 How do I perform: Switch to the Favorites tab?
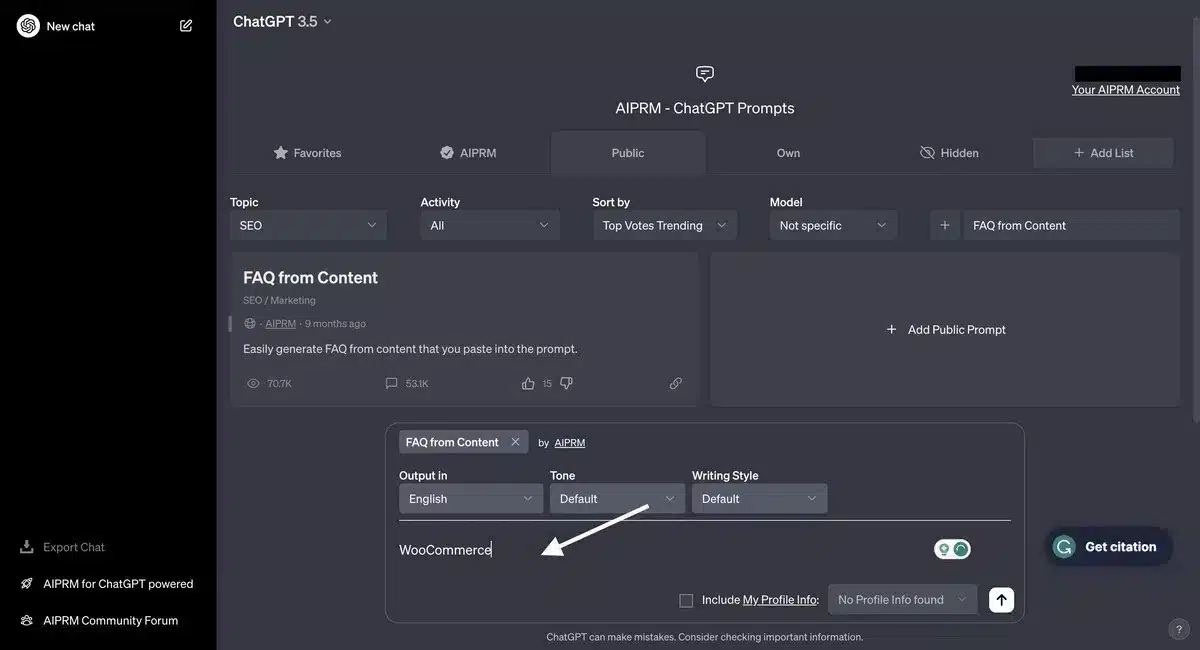(308, 153)
